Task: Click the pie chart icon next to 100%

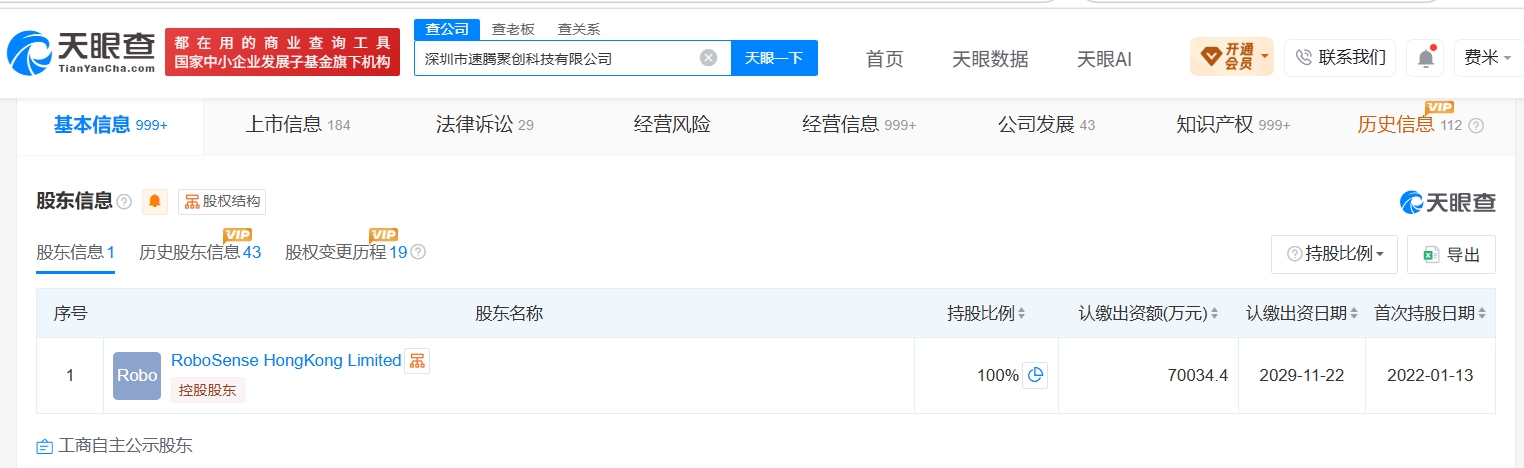Action: [1035, 376]
